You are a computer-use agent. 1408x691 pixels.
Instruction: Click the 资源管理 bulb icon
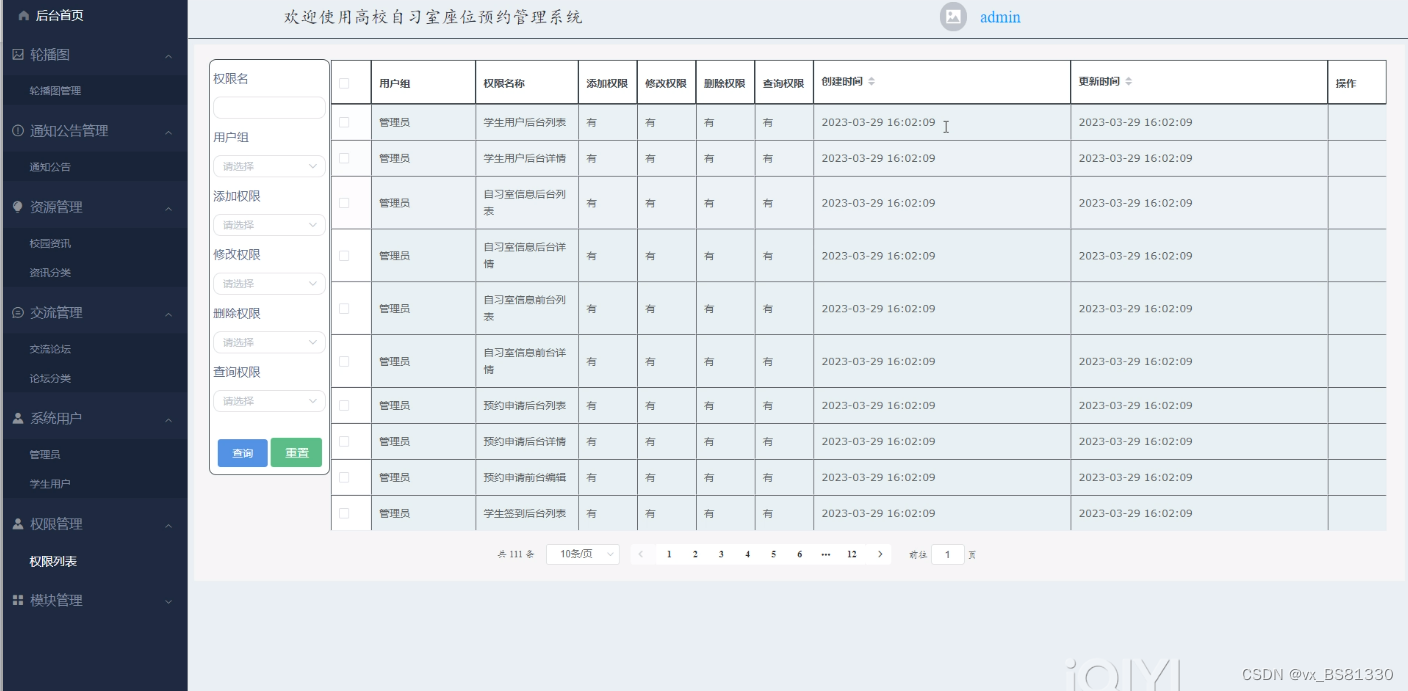tap(18, 207)
